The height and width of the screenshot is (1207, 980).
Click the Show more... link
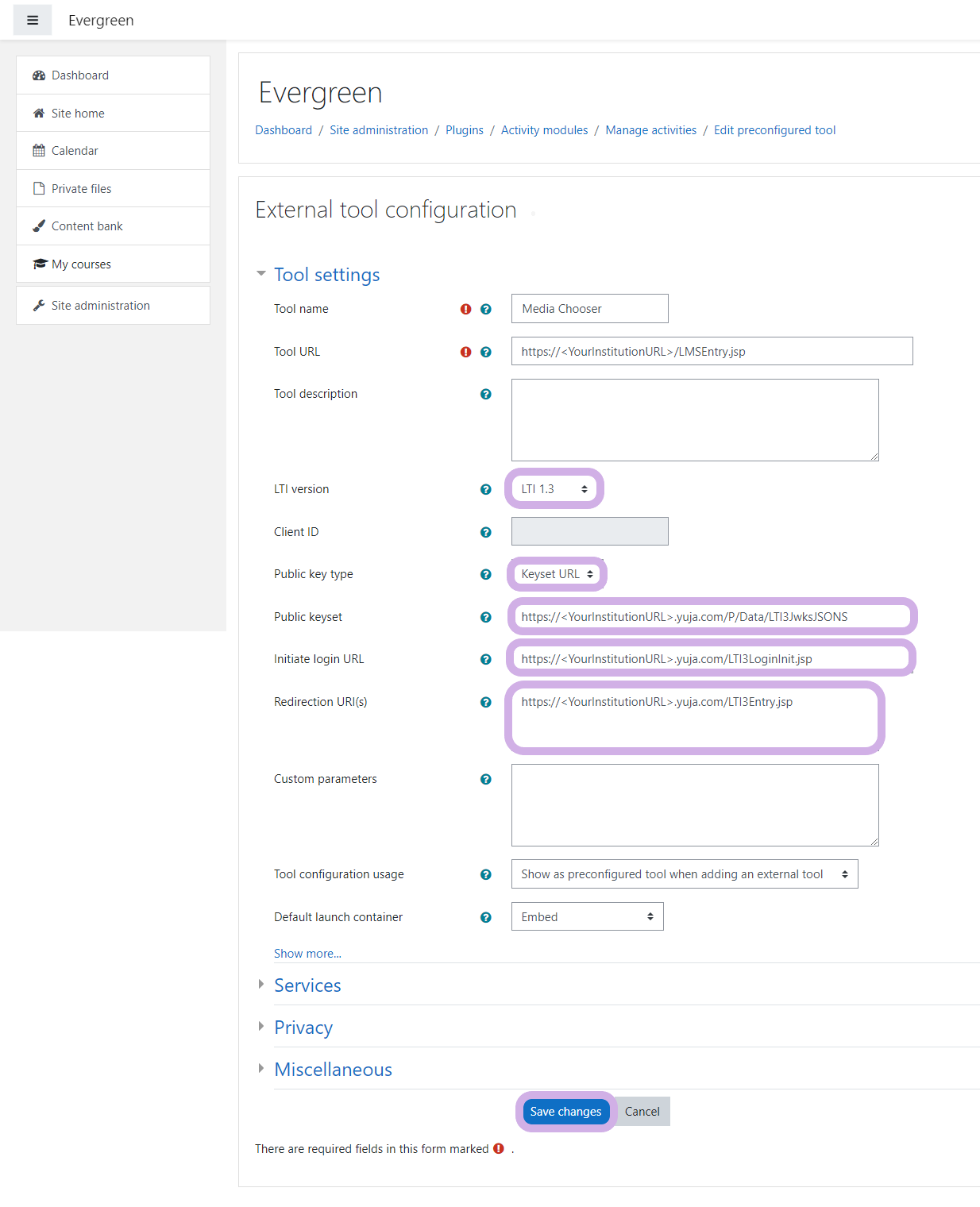[x=307, y=954]
